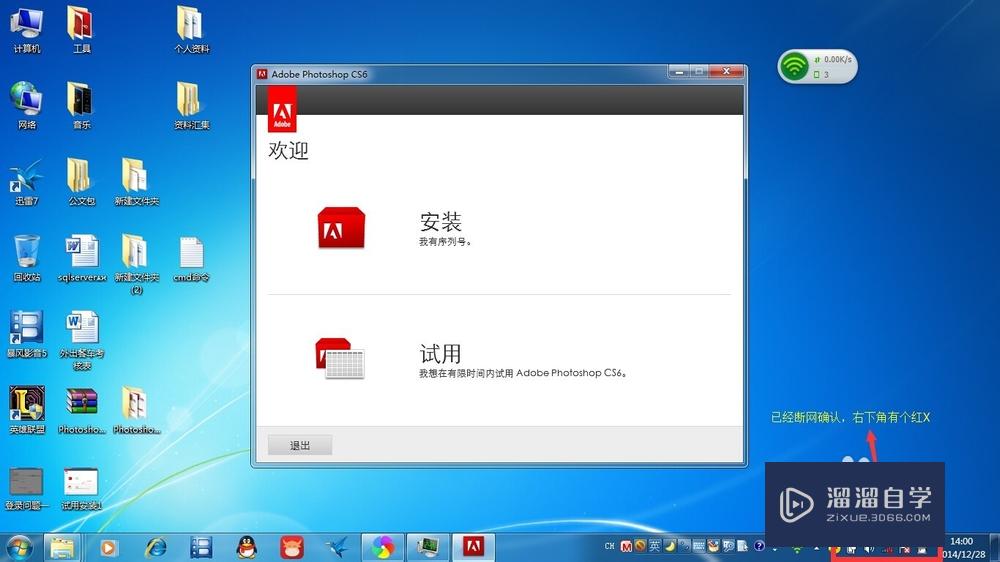Open the 计算机 desktop icon

(27, 29)
